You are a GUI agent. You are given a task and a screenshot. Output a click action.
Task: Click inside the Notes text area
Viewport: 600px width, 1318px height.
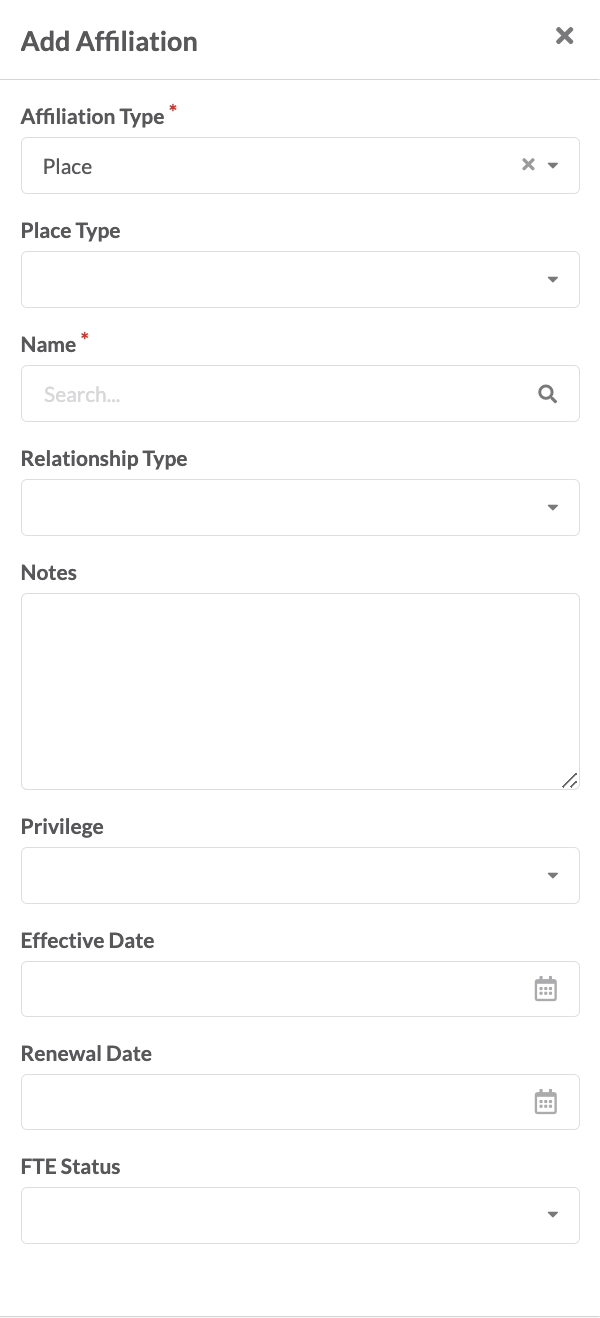click(x=300, y=691)
